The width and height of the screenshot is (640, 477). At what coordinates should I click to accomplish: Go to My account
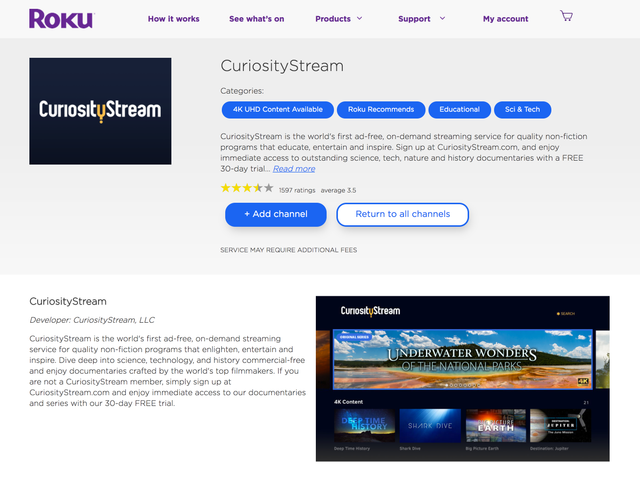coord(505,19)
